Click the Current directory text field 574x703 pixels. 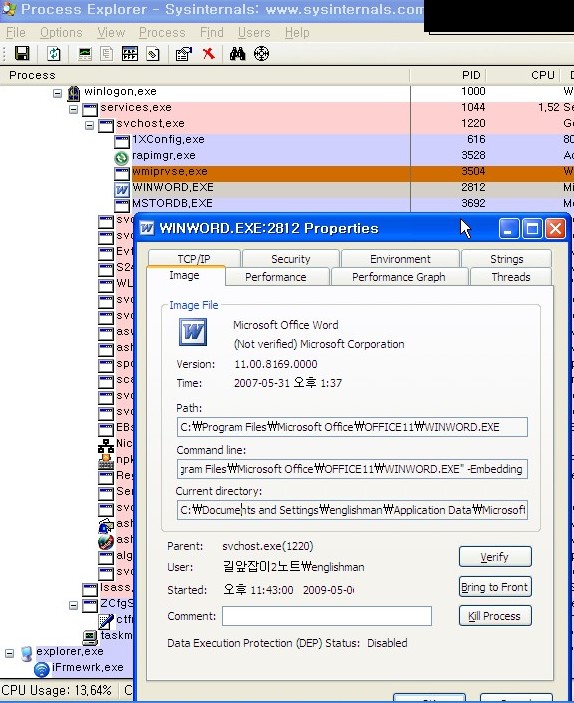(x=352, y=510)
